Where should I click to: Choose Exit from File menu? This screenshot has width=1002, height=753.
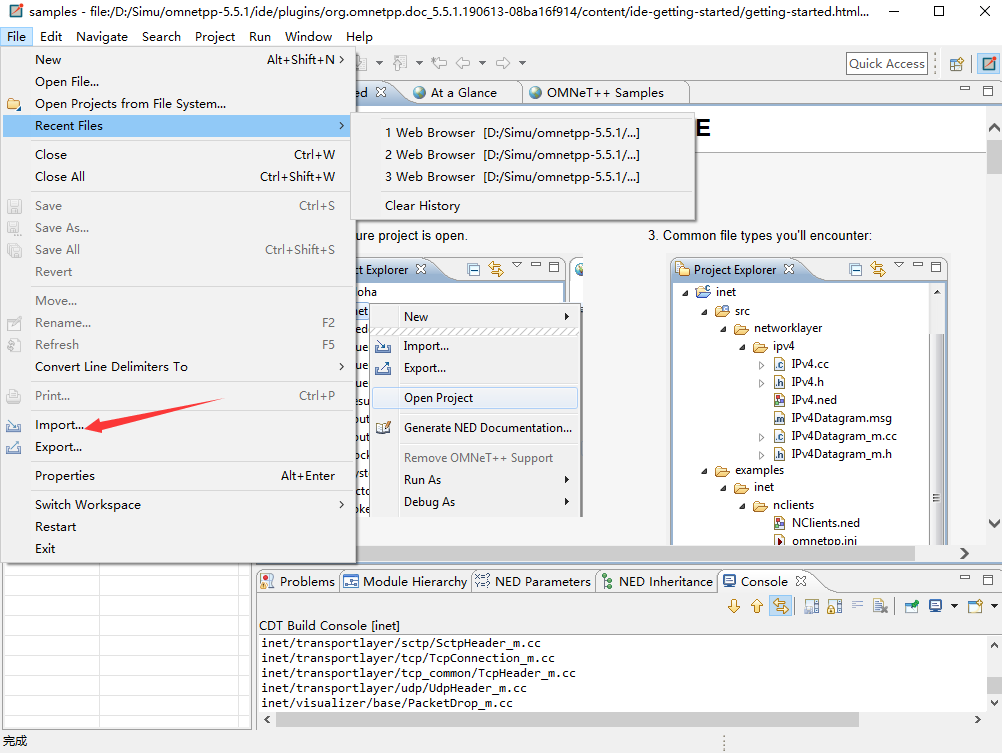click(178, 548)
